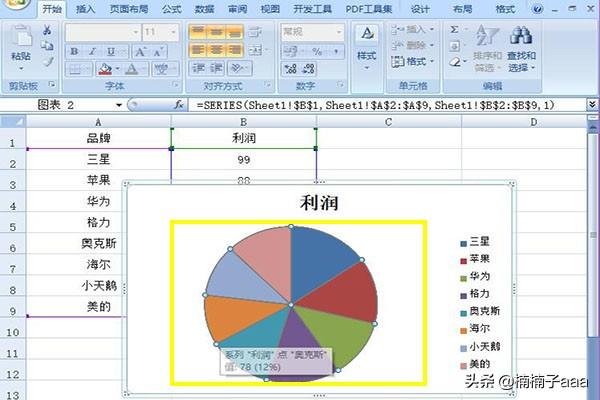
Task: Expand the formula bar with chevron
Action: click(x=592, y=104)
